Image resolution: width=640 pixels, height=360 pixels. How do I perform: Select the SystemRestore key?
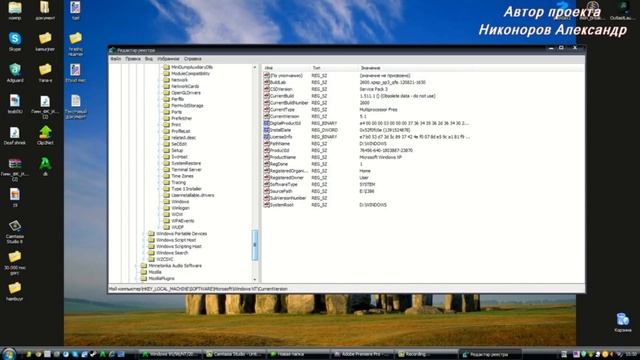pyautogui.click(x=186, y=163)
